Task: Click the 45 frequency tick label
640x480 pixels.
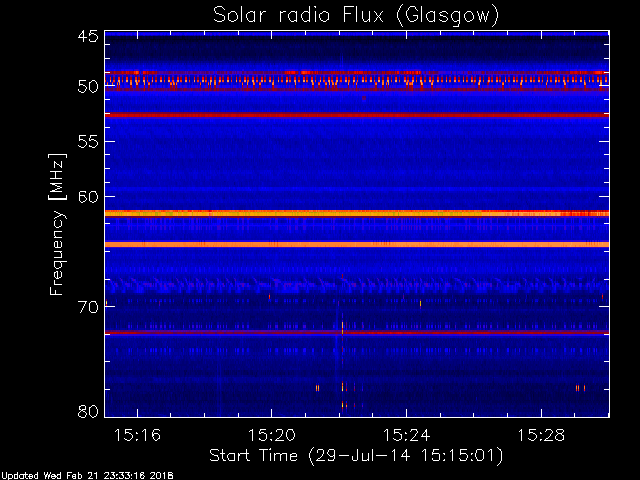Action: tap(88, 36)
